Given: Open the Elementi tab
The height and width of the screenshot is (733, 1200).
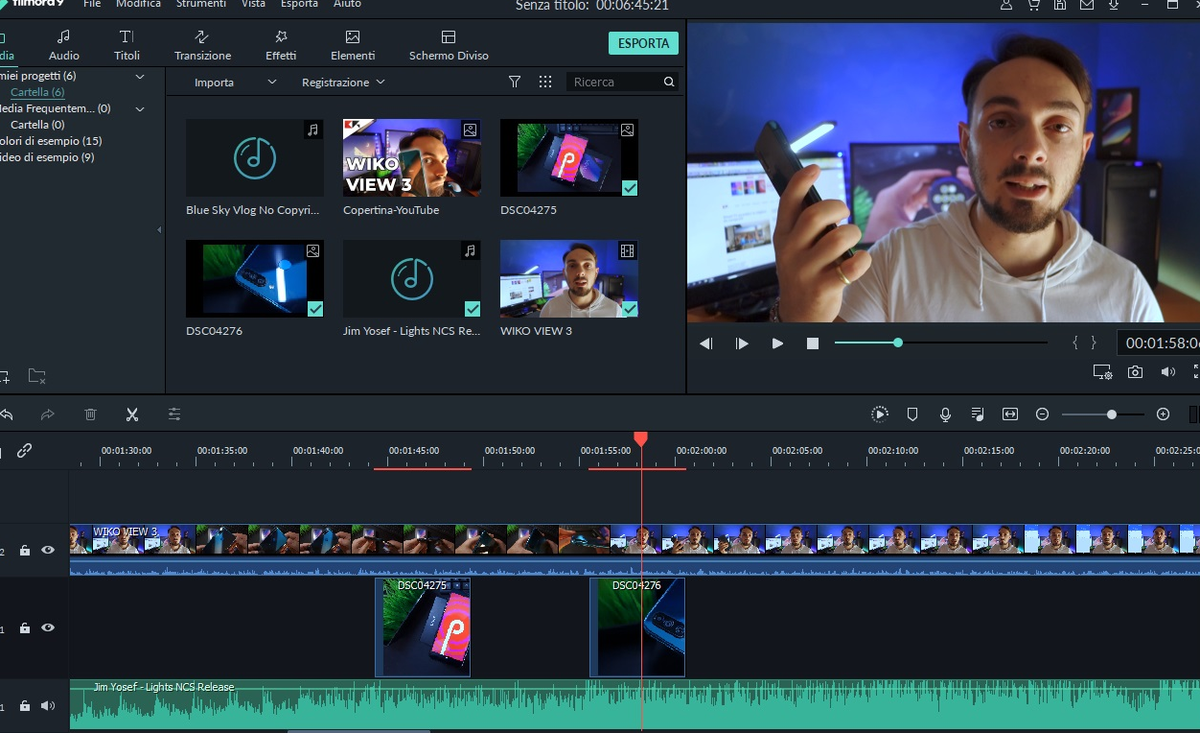Looking at the screenshot, I should click(x=353, y=45).
